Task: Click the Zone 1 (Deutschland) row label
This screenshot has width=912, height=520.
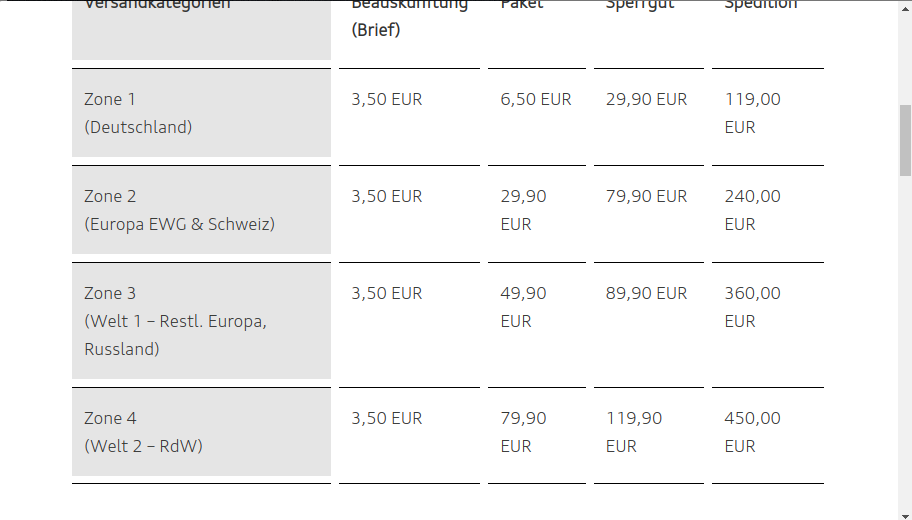Action: click(138, 113)
